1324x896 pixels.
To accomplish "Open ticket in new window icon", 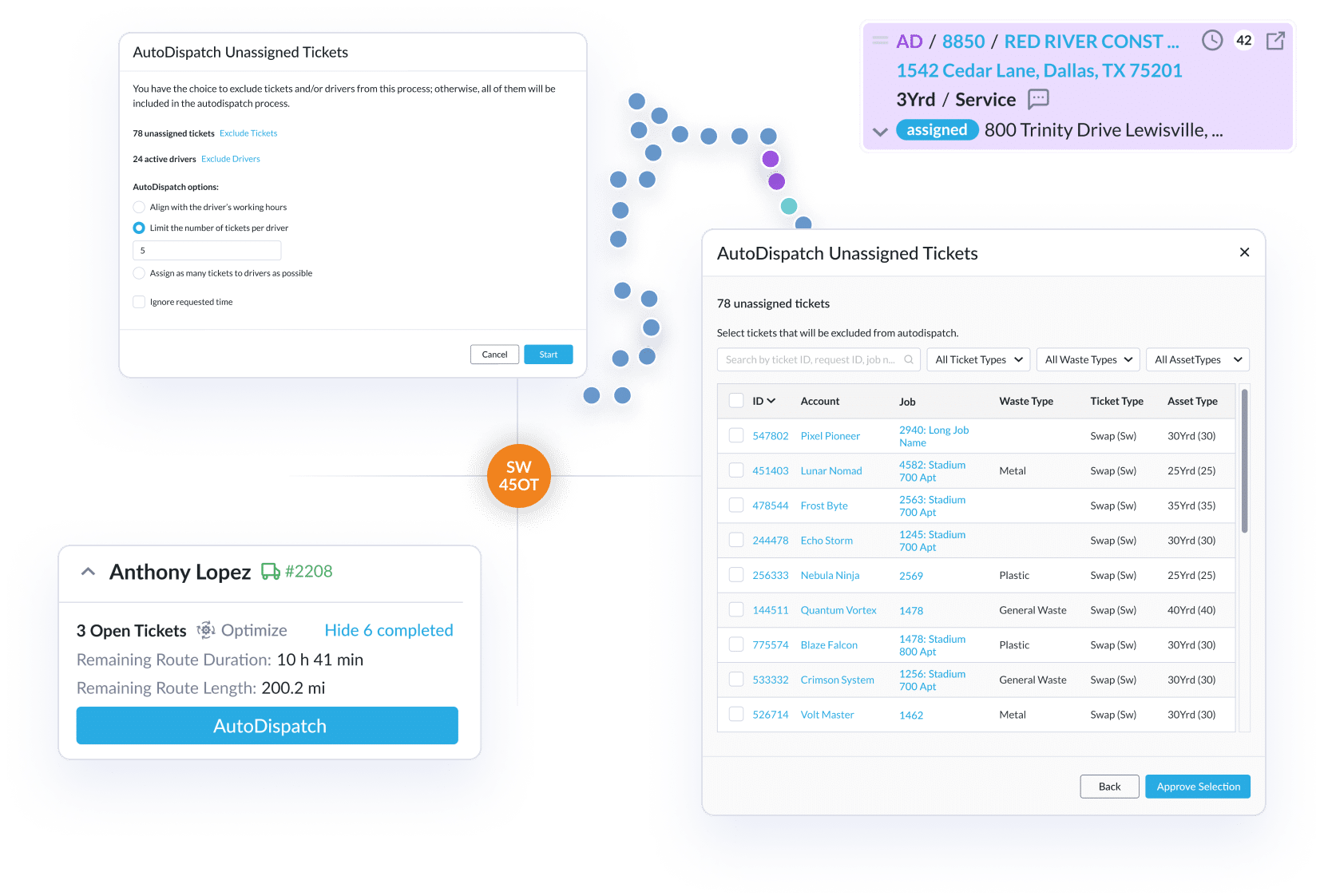I will tap(1275, 41).
